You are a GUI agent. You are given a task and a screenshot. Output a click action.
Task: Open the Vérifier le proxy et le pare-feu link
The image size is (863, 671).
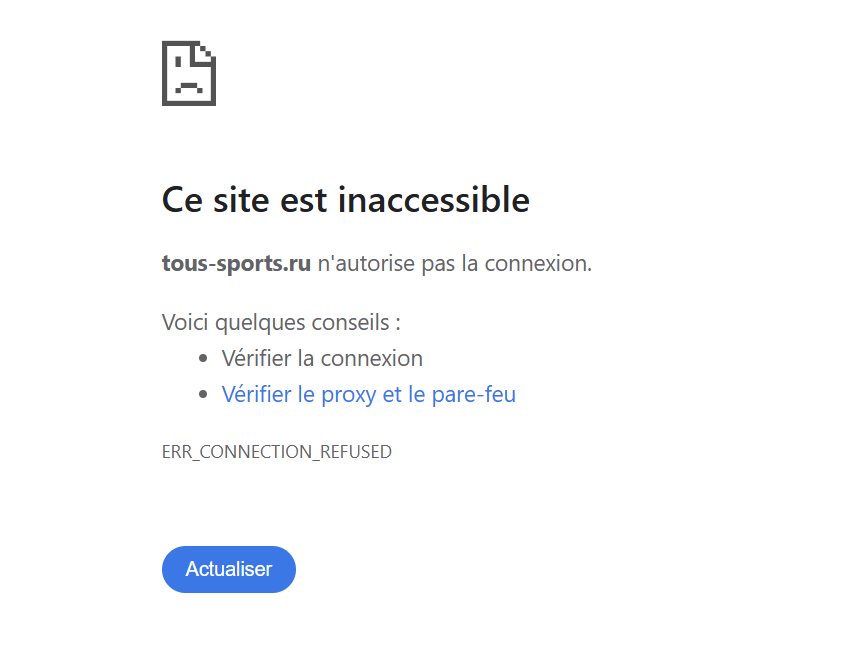coord(368,395)
